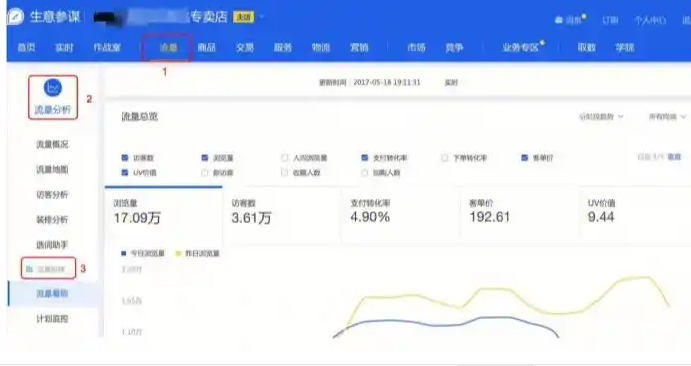691x366 pixels.
Task: Switch to the 取数 tab
Action: 587,48
